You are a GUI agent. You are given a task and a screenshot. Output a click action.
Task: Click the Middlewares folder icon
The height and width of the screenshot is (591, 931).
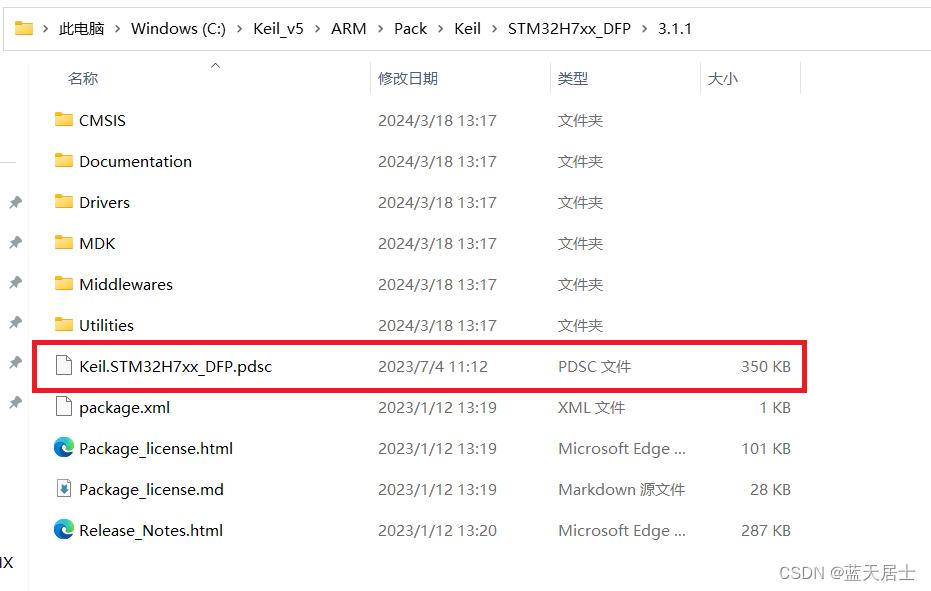point(64,283)
